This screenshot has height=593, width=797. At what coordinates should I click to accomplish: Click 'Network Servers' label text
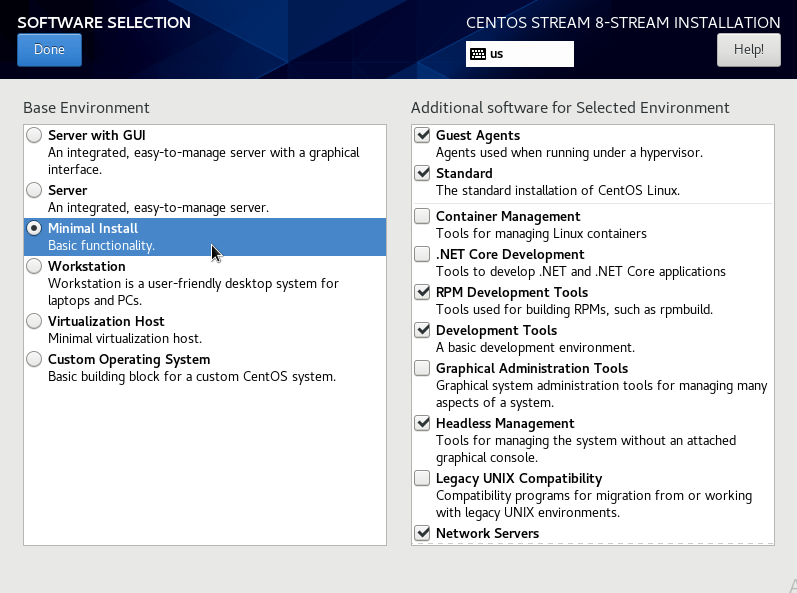click(487, 533)
